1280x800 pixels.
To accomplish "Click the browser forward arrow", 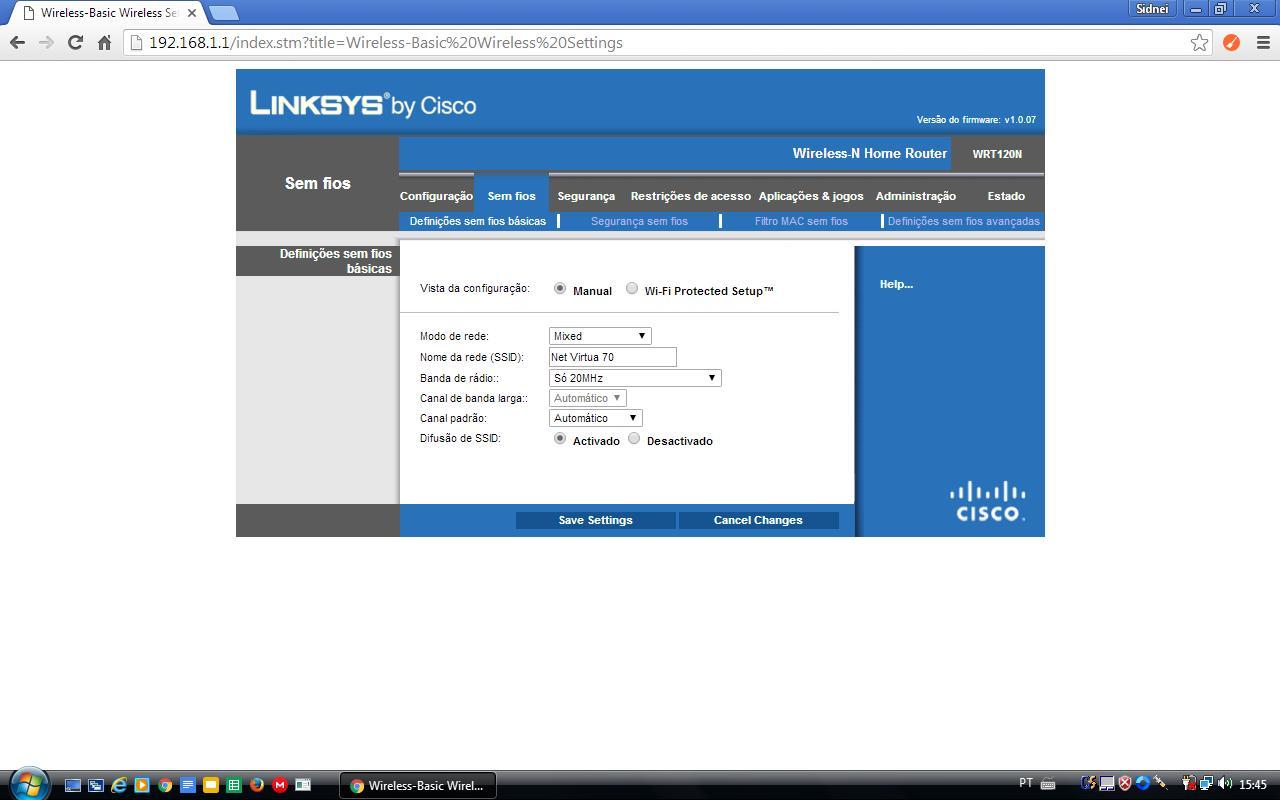I will point(46,42).
